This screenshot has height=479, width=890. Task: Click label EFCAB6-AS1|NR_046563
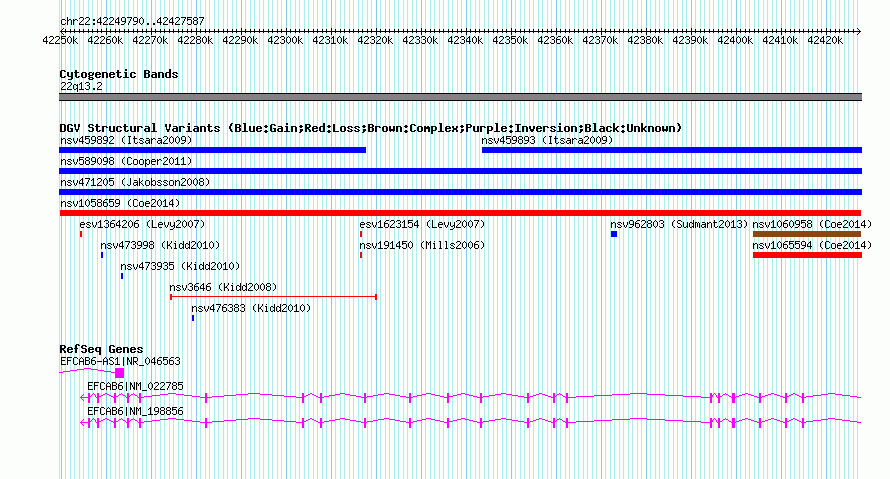[x=120, y=362]
